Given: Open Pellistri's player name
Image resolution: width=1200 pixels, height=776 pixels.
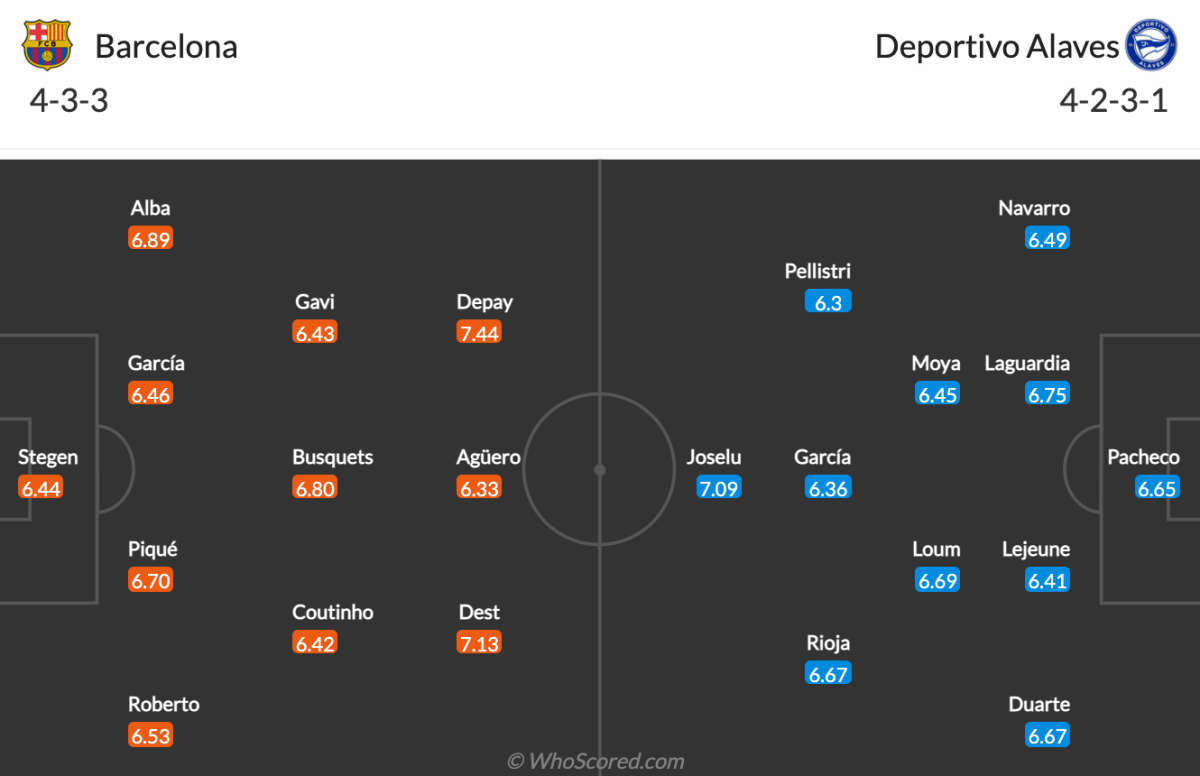Looking at the screenshot, I should click(818, 271).
